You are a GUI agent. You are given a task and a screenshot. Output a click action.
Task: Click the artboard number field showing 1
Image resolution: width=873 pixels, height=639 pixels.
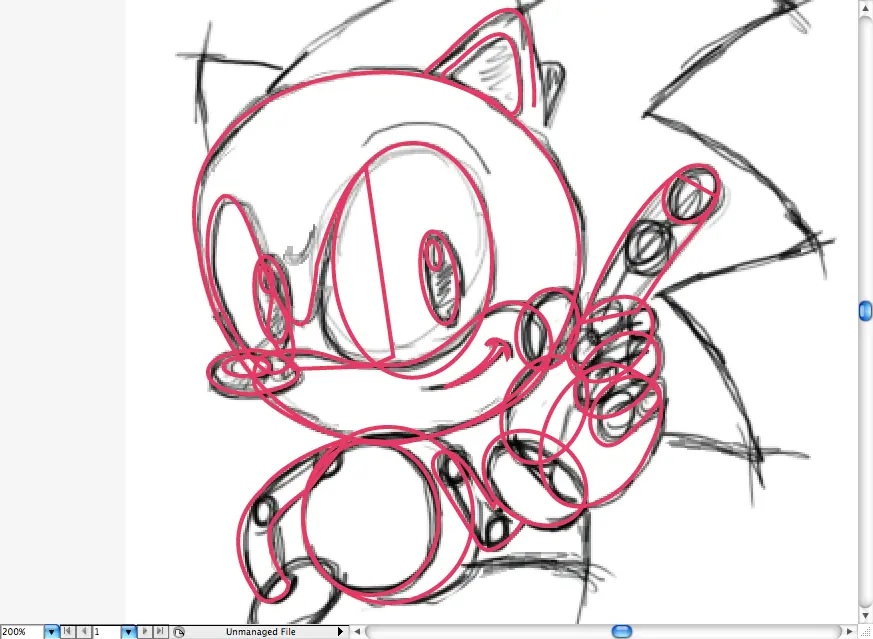(106, 632)
